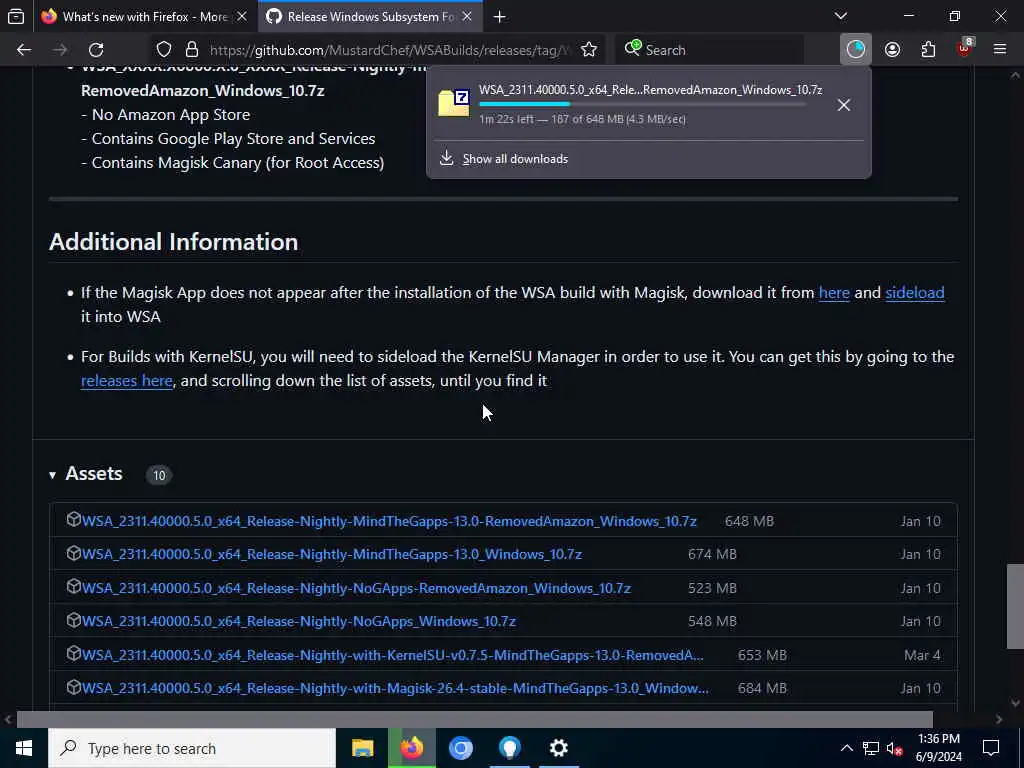The width and height of the screenshot is (1024, 768).
Task: Click the 10 assets count badge
Action: (159, 475)
